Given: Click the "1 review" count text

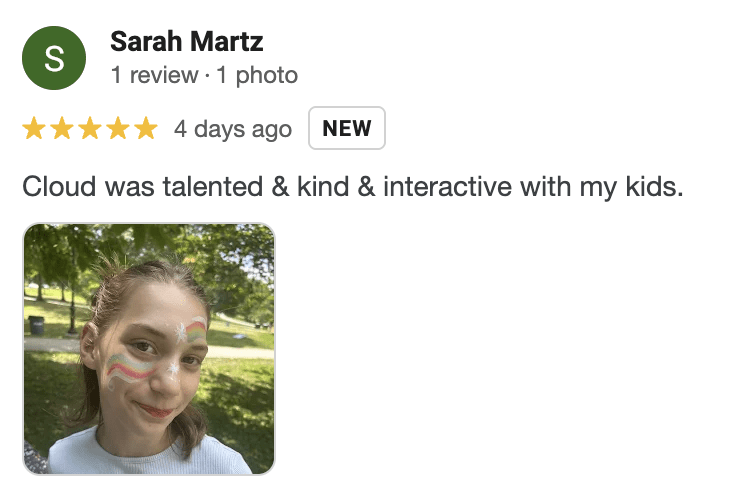Looking at the screenshot, I should click(150, 75).
